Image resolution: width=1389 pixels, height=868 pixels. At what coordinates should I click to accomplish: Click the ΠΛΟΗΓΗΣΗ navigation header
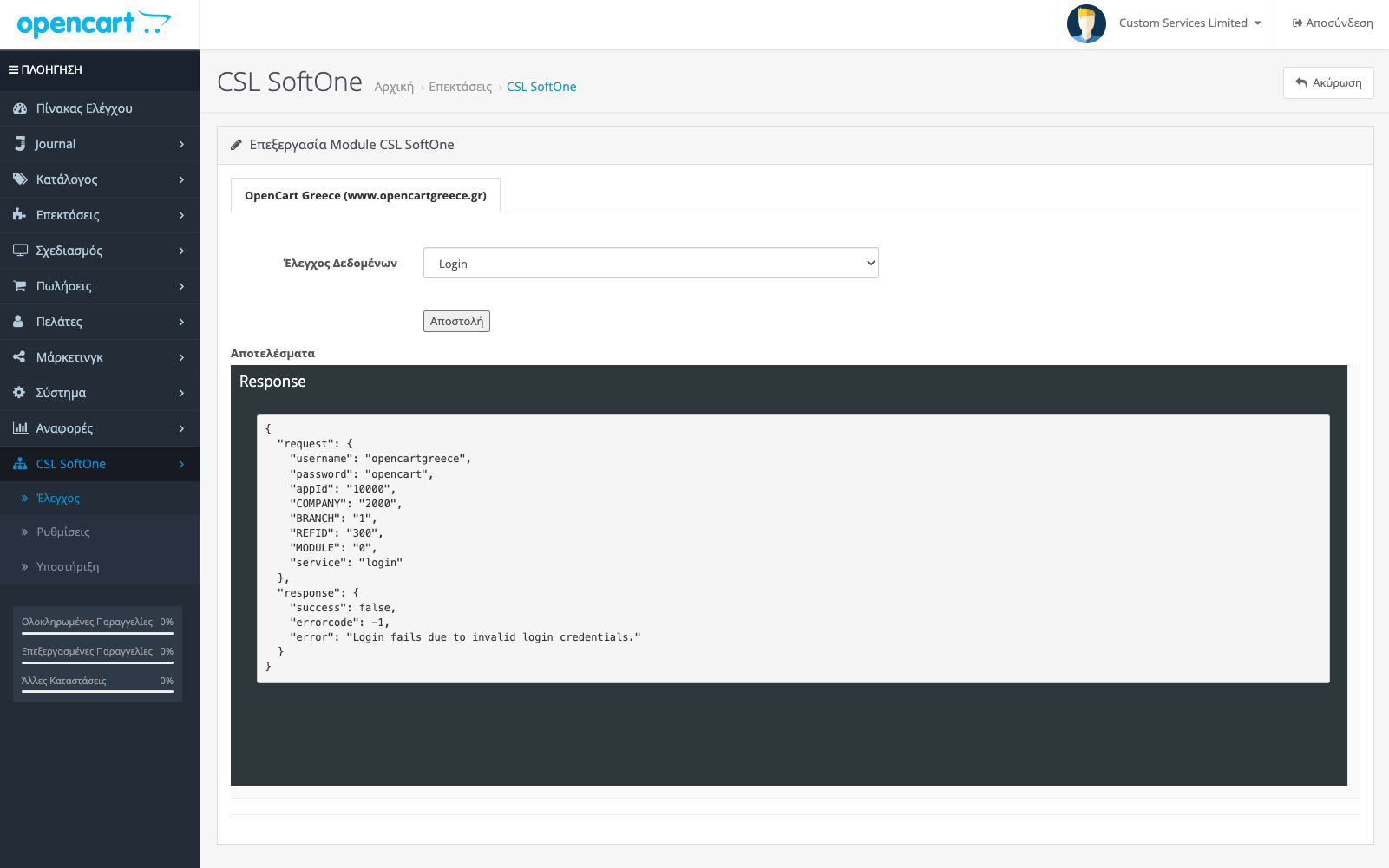100,69
